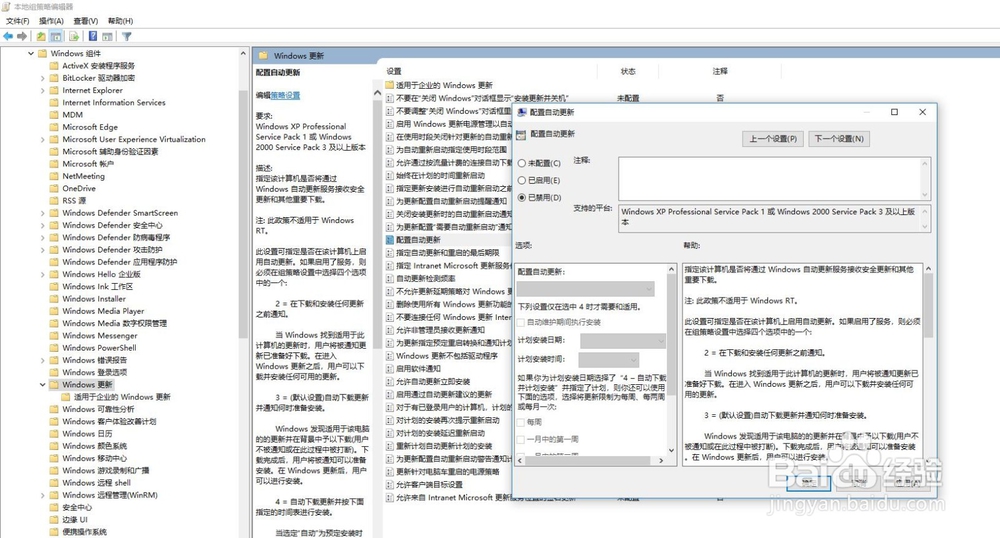The image size is (1000, 538).
Task: Expand the Internet Explorer tree node
Action: tap(43, 91)
